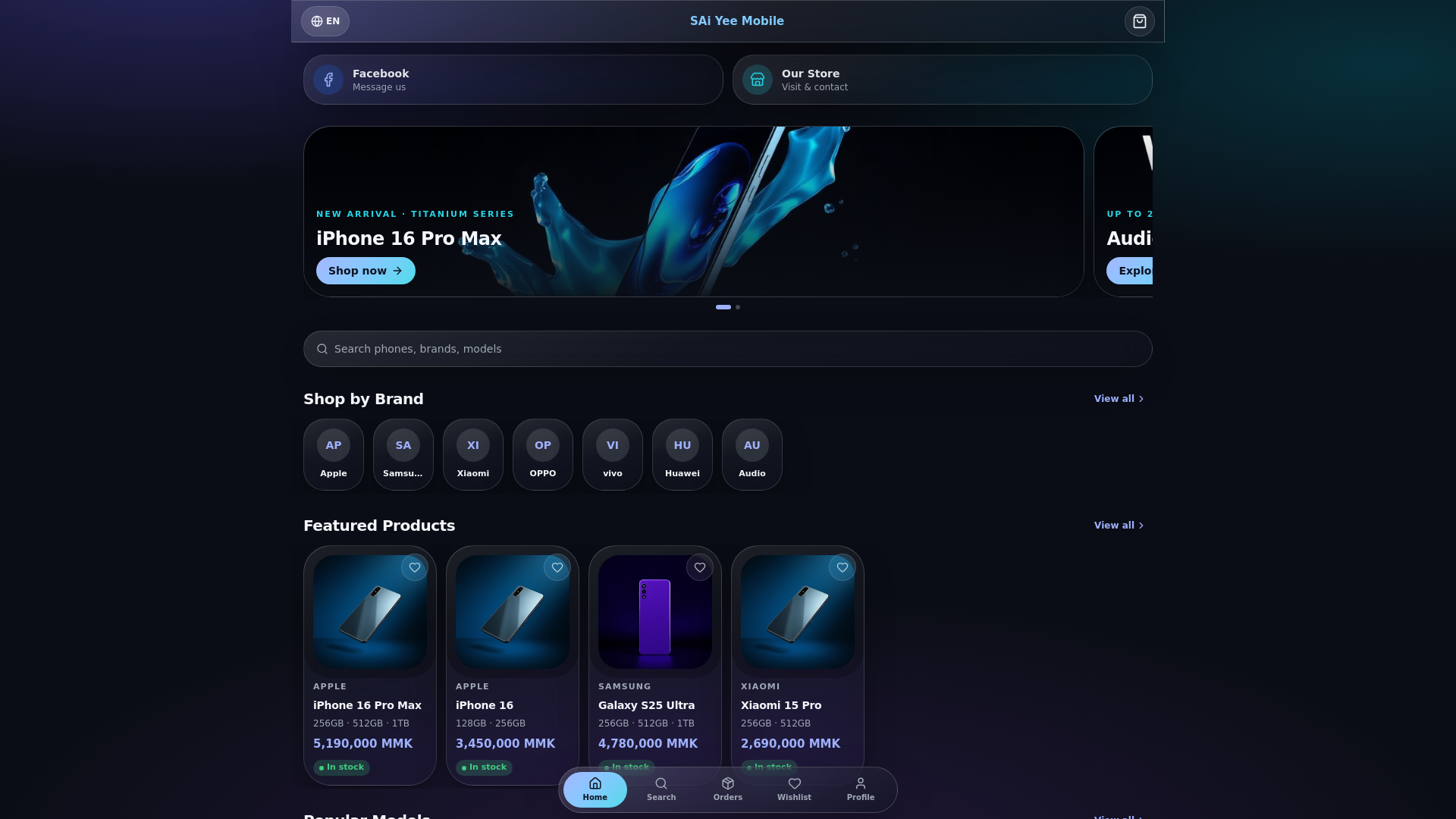Focus the Search phones, brands, models field

coord(728,349)
